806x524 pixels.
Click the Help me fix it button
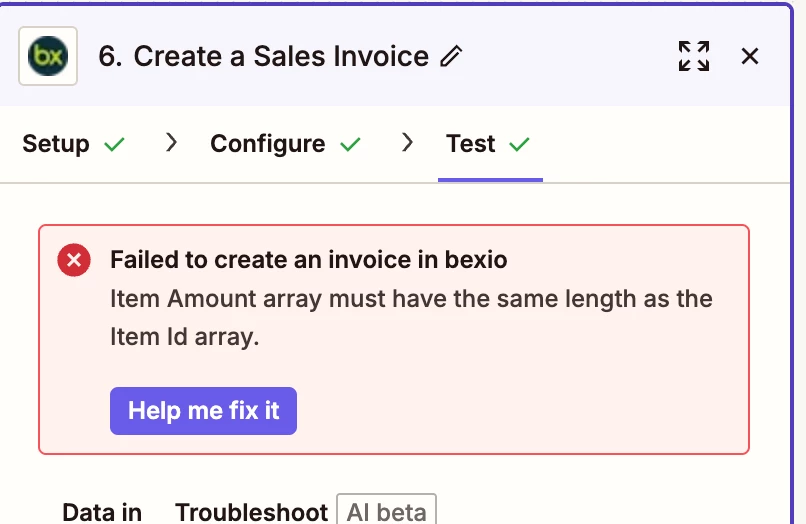coord(203,411)
